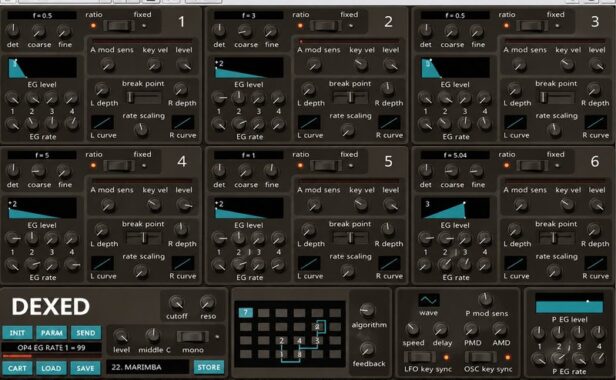Image resolution: width=616 pixels, height=380 pixels.
Task: Click the INIT button
Action: coord(17,333)
